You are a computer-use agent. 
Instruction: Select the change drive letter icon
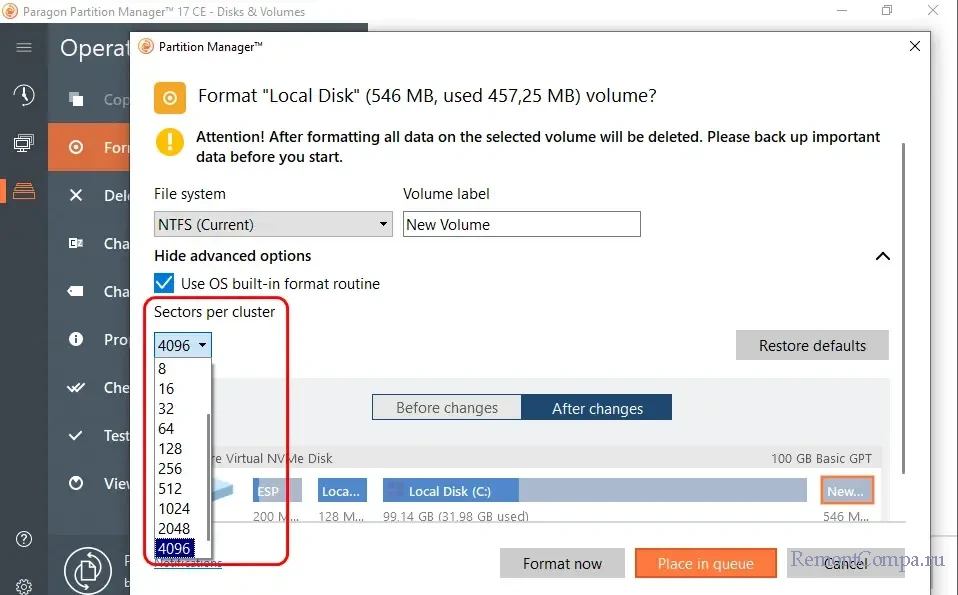point(76,243)
